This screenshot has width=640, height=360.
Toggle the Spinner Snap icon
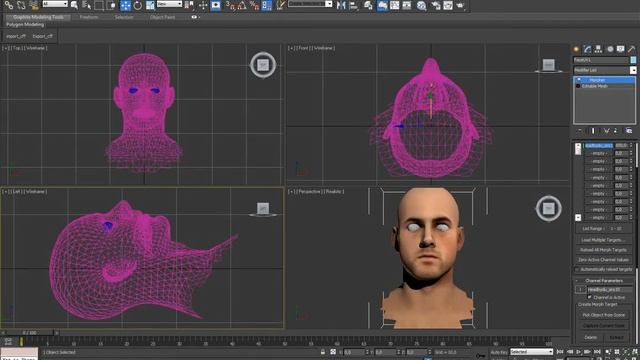267,5
